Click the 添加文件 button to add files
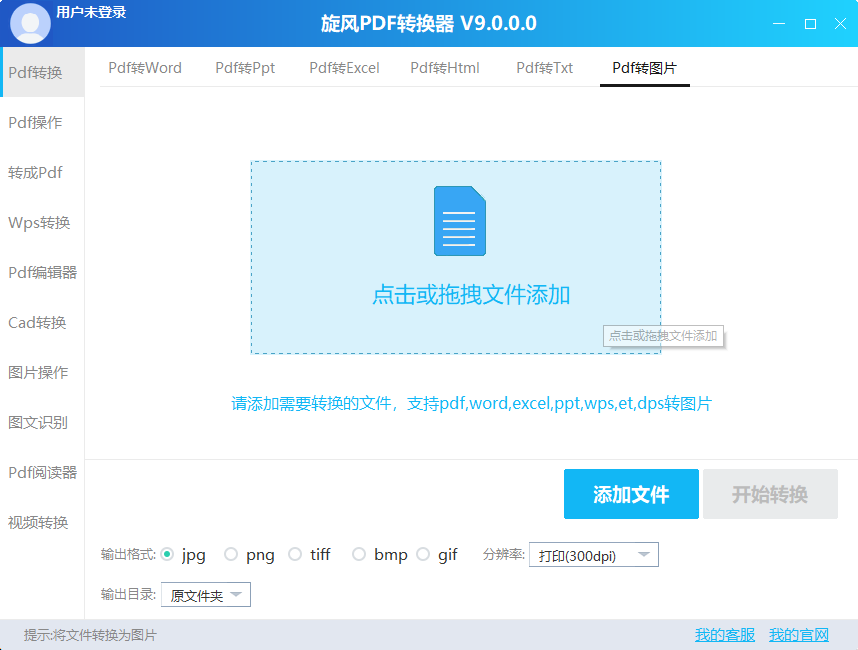 [x=631, y=494]
